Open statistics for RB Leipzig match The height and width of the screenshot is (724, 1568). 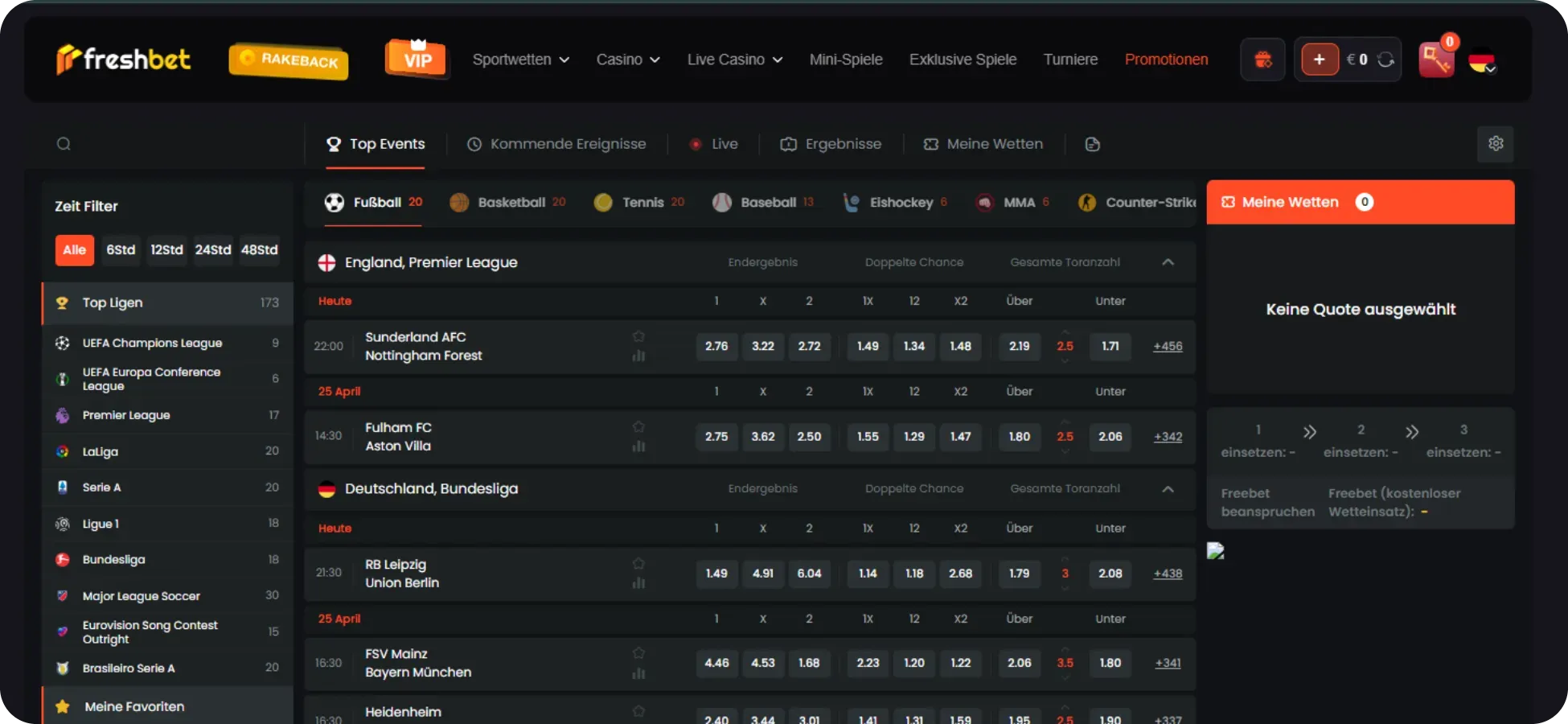[x=638, y=582]
